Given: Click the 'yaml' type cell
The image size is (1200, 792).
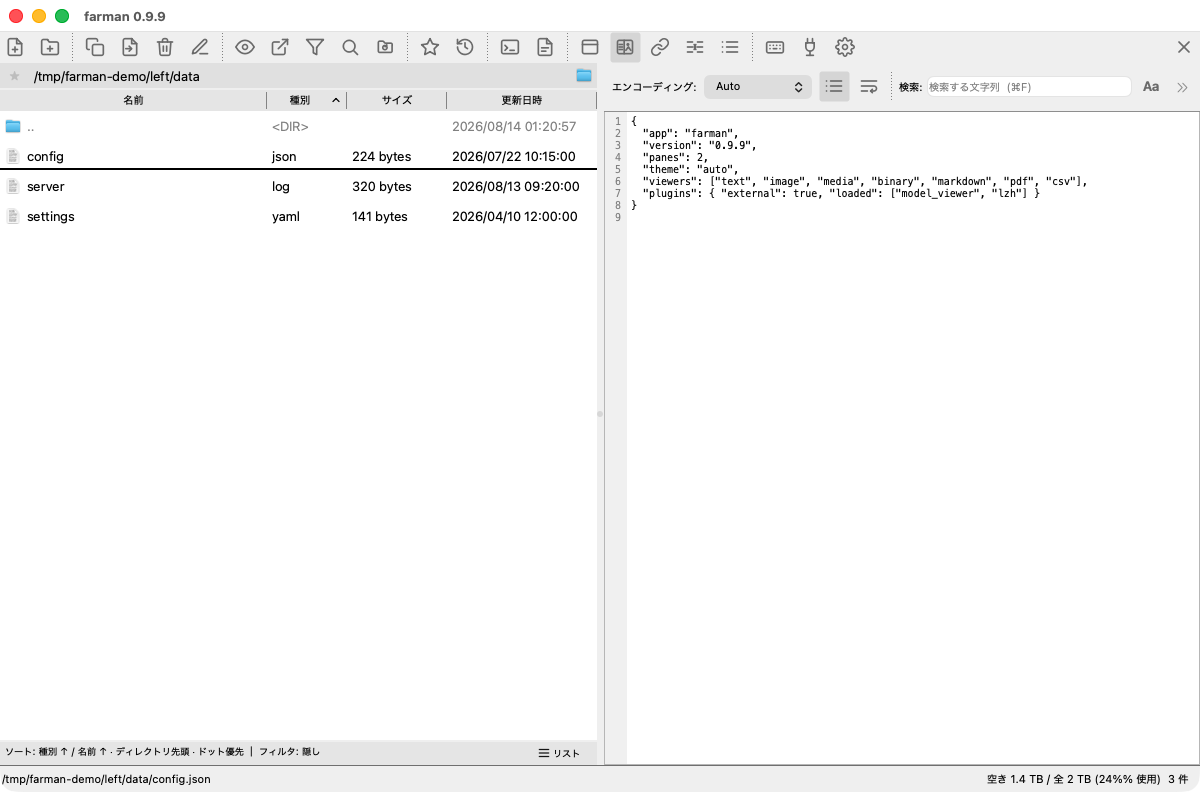Looking at the screenshot, I should point(285,217).
